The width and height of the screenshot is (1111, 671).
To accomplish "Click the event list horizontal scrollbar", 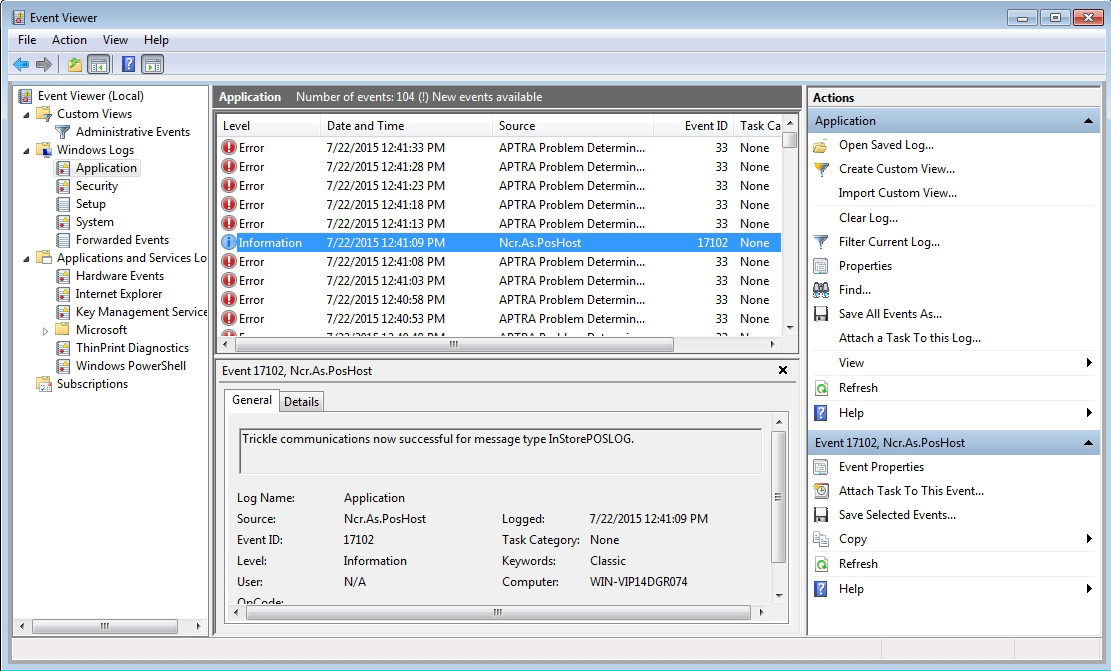I will [x=452, y=344].
